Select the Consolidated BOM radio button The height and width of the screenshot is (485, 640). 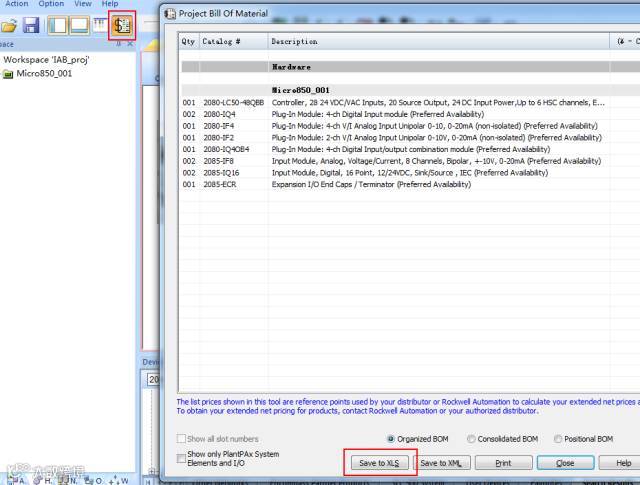click(x=471, y=439)
